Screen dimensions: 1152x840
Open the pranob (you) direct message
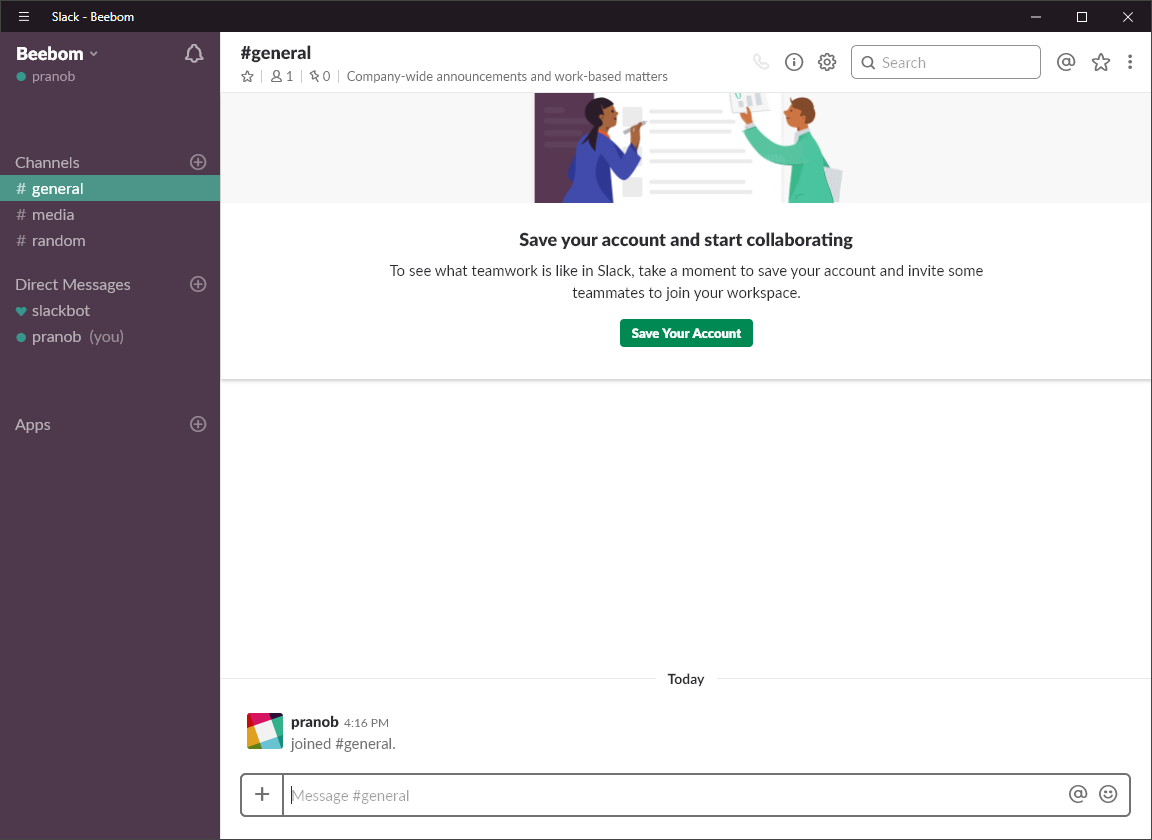(x=110, y=337)
